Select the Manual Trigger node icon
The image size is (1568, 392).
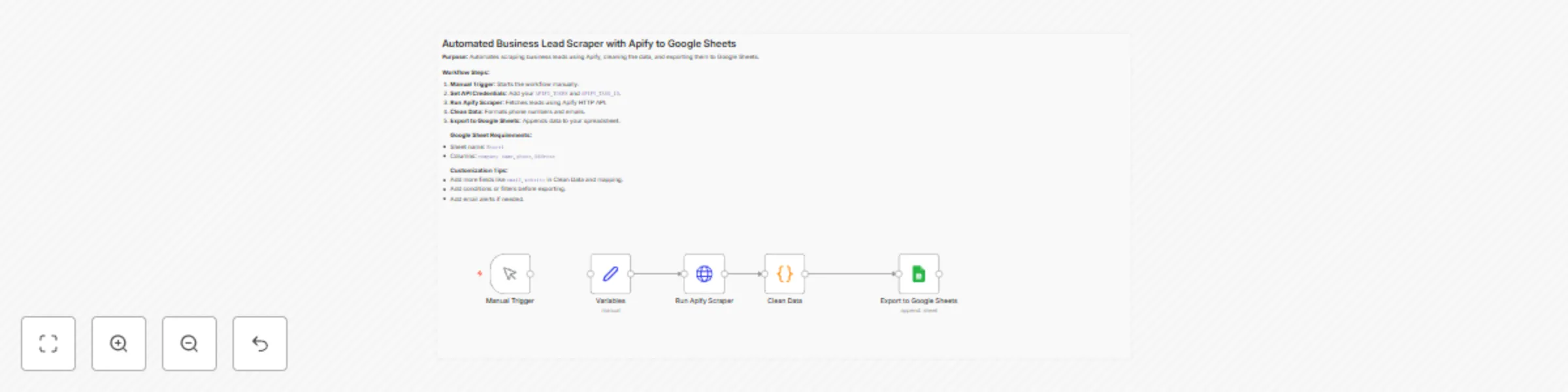(510, 274)
